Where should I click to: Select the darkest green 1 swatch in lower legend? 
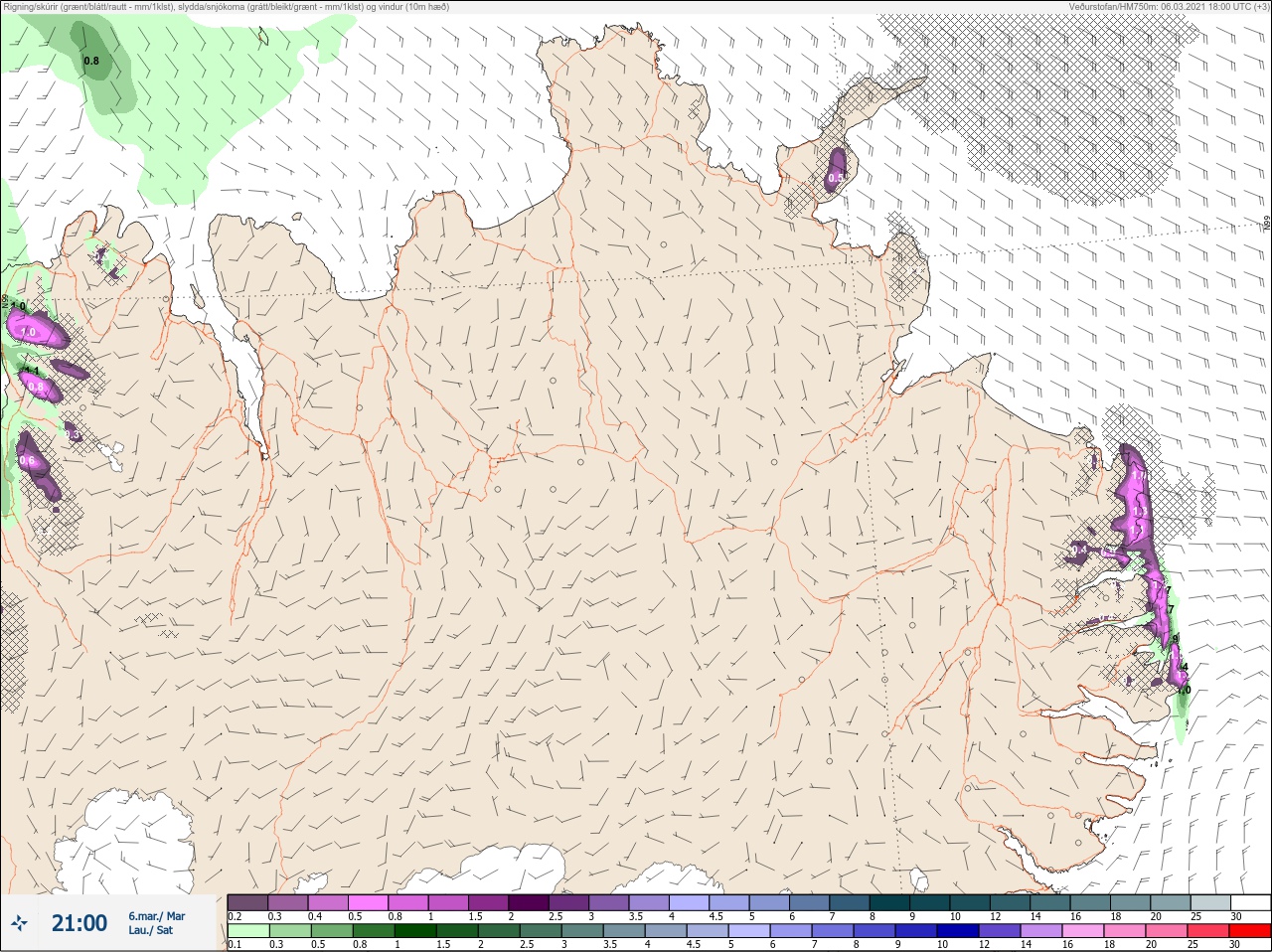click(x=415, y=931)
